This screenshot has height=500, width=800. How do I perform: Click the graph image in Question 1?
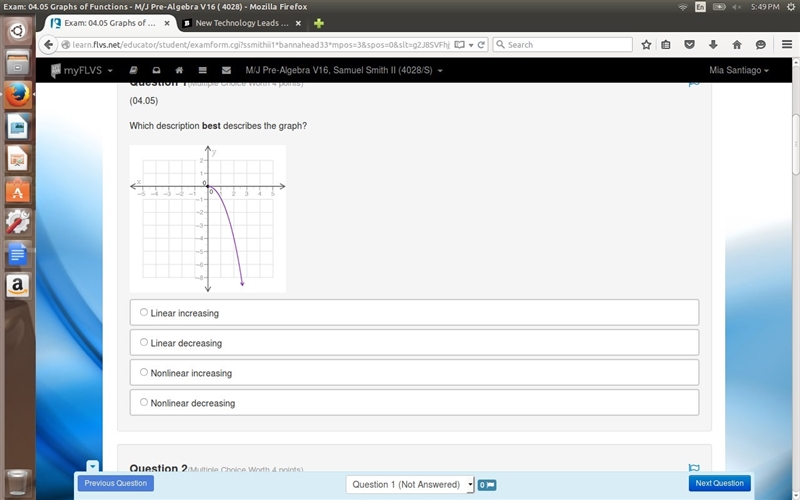208,219
